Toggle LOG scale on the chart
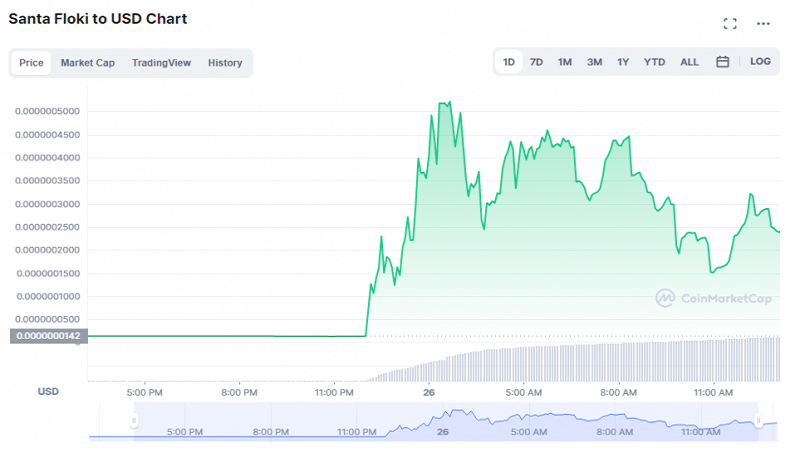Screen dimensions: 800x450 pos(760,61)
